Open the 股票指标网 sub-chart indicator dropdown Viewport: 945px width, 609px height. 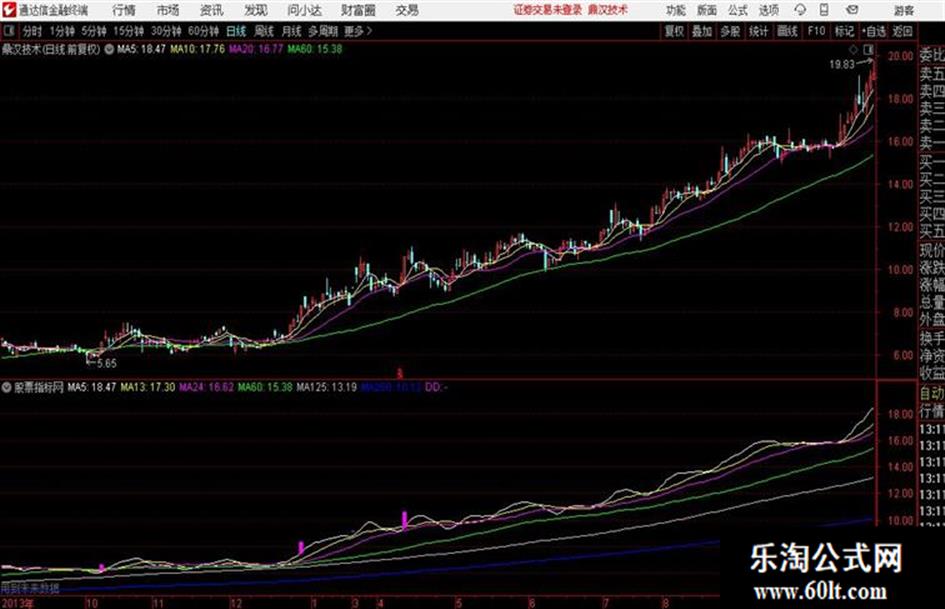7,387
